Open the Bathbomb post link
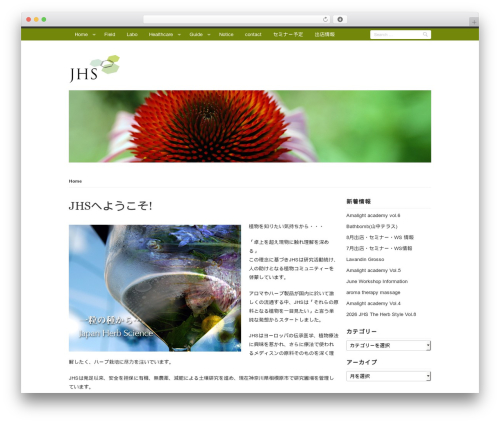This screenshot has width=500, height=423. [372, 226]
